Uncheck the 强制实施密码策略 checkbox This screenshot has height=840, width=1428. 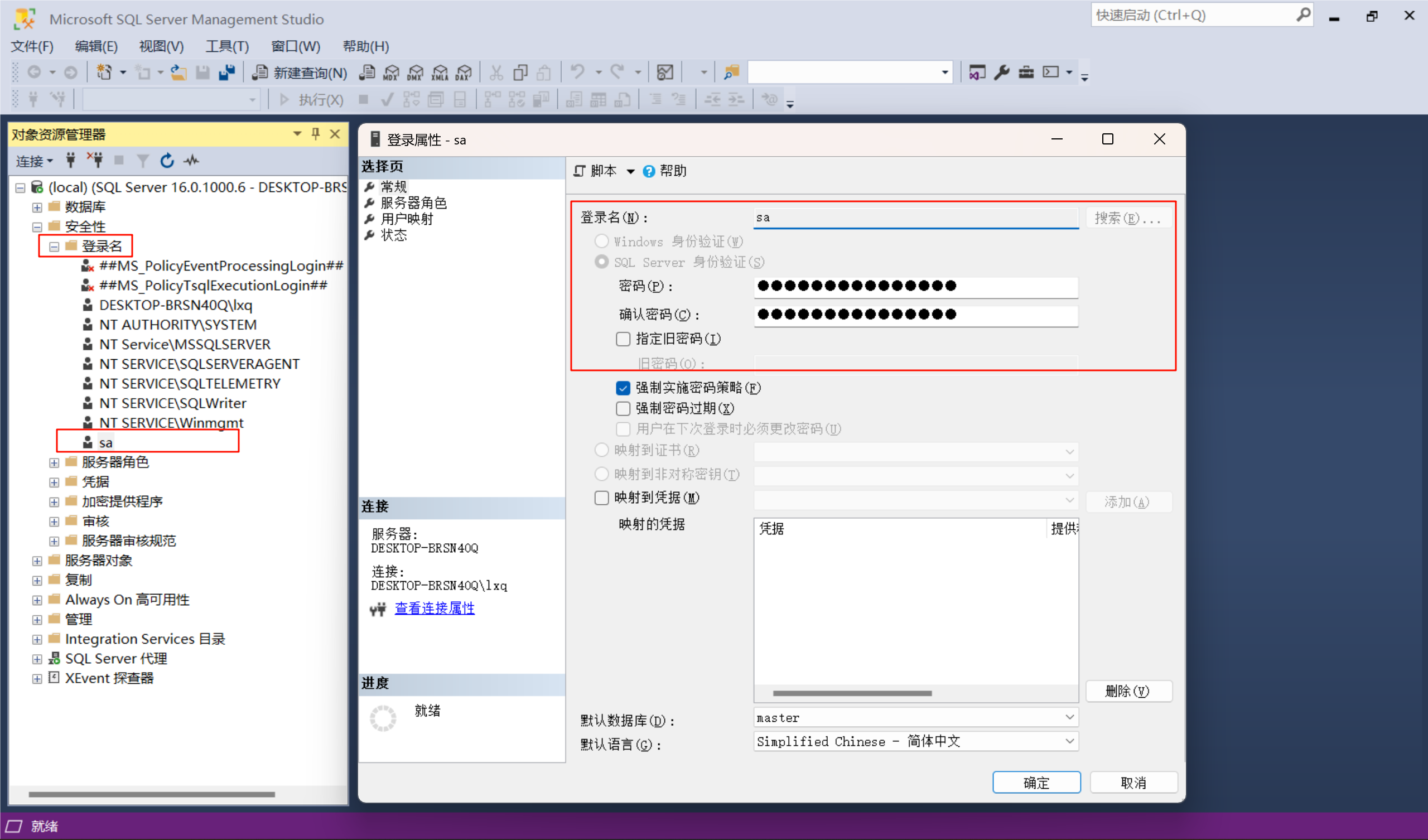click(623, 388)
